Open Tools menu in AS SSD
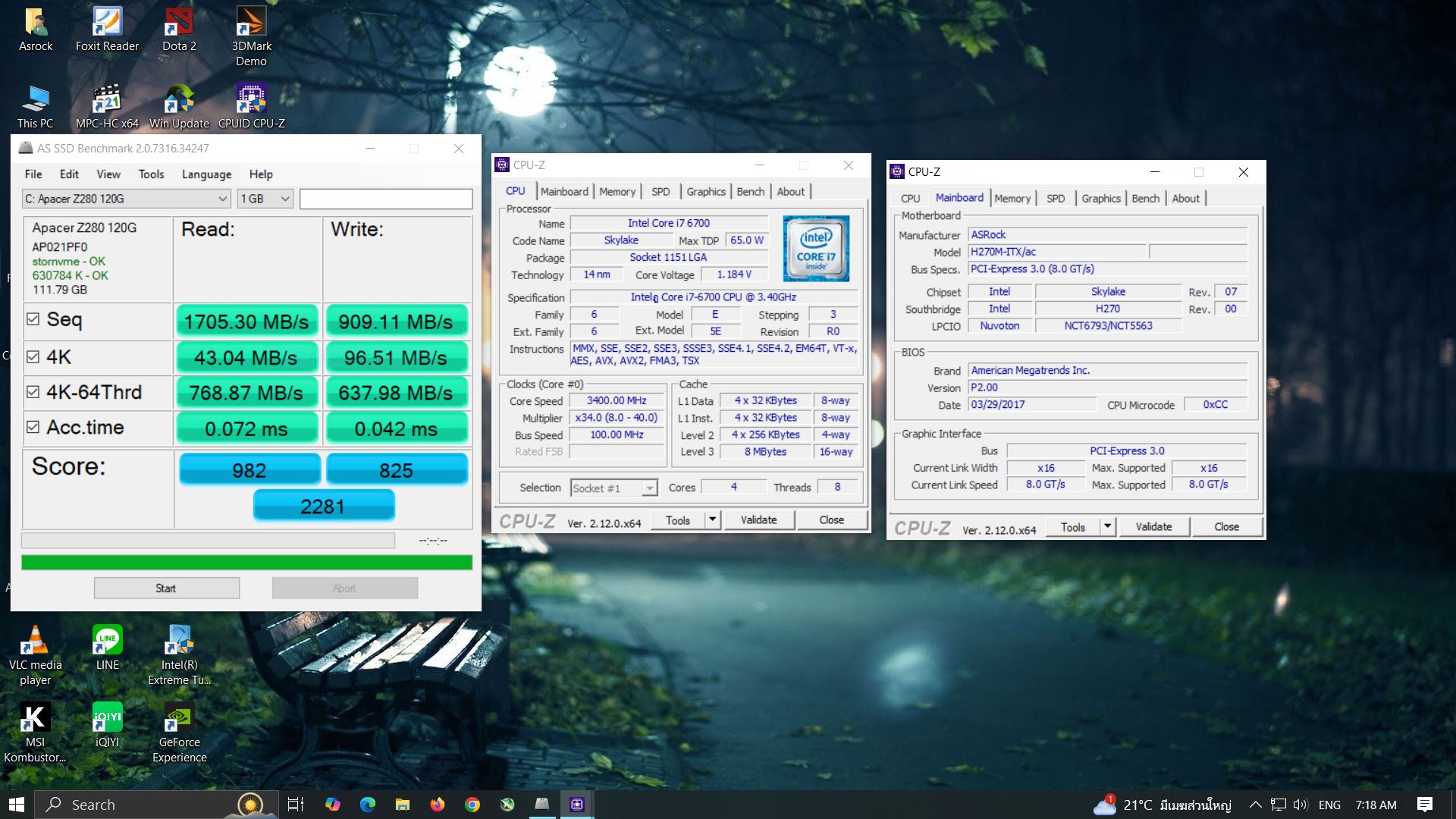The width and height of the screenshot is (1456, 819). point(151,174)
